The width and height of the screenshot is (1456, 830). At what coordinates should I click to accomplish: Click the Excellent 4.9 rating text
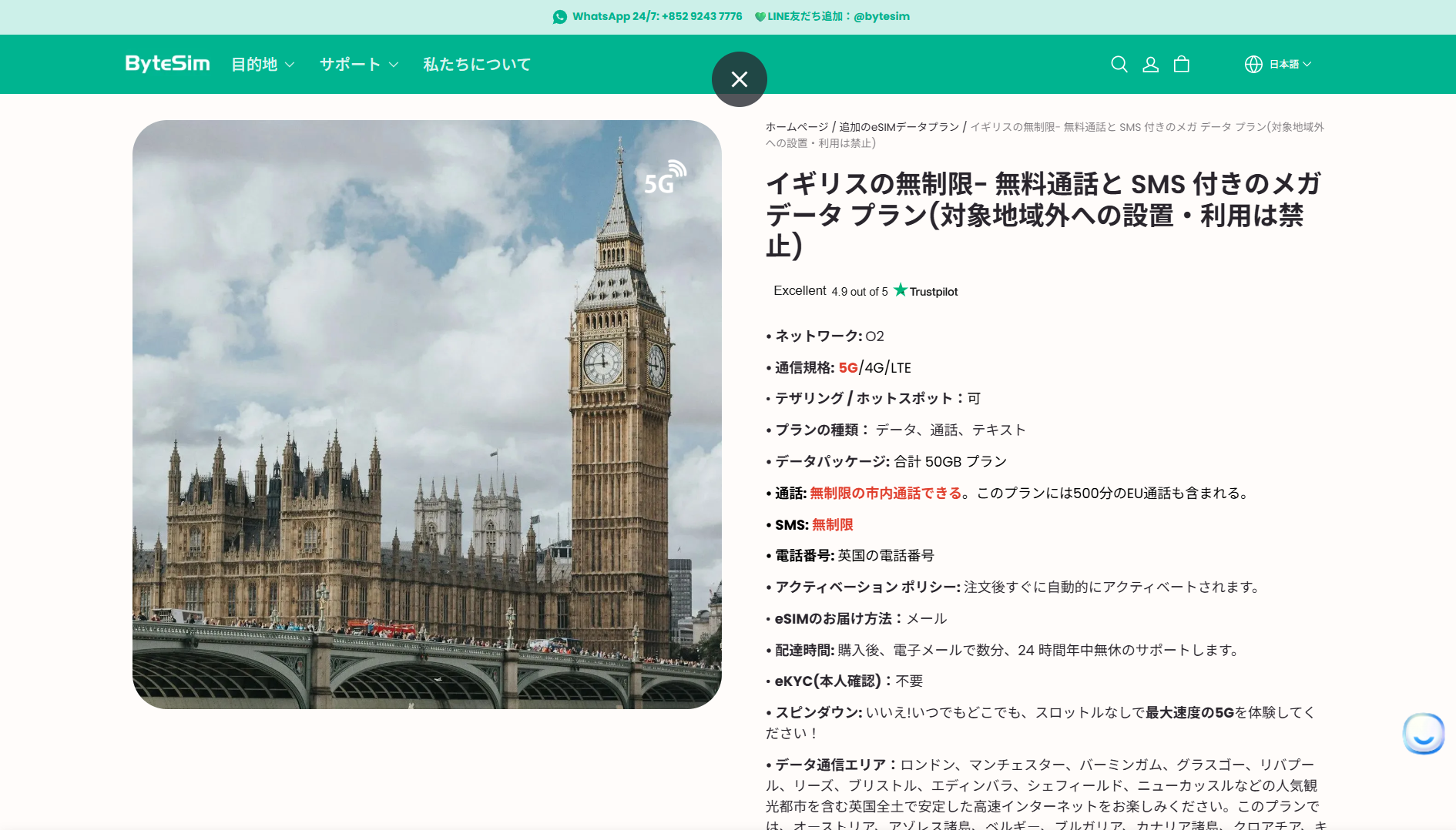pyautogui.click(x=830, y=291)
